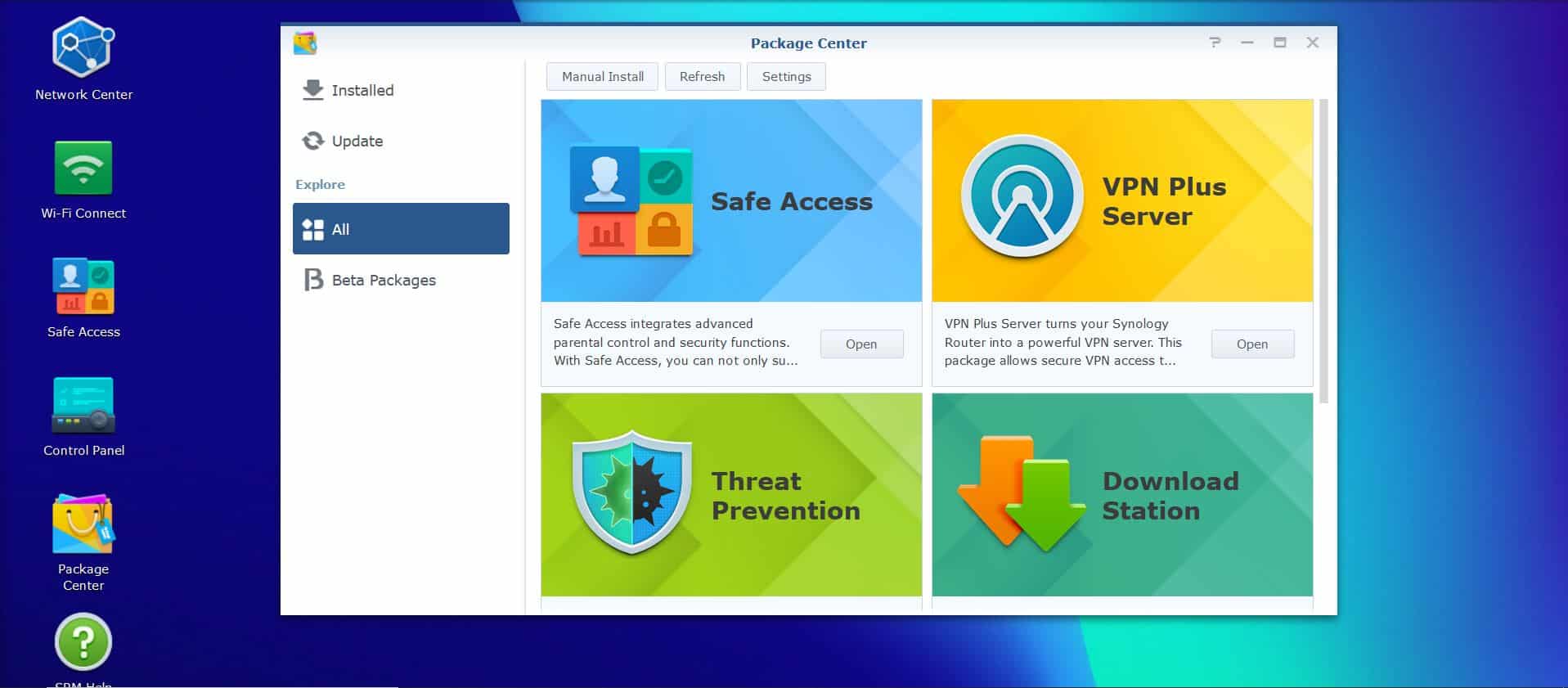
Task: Click the Beta Packages B icon
Action: [312, 280]
